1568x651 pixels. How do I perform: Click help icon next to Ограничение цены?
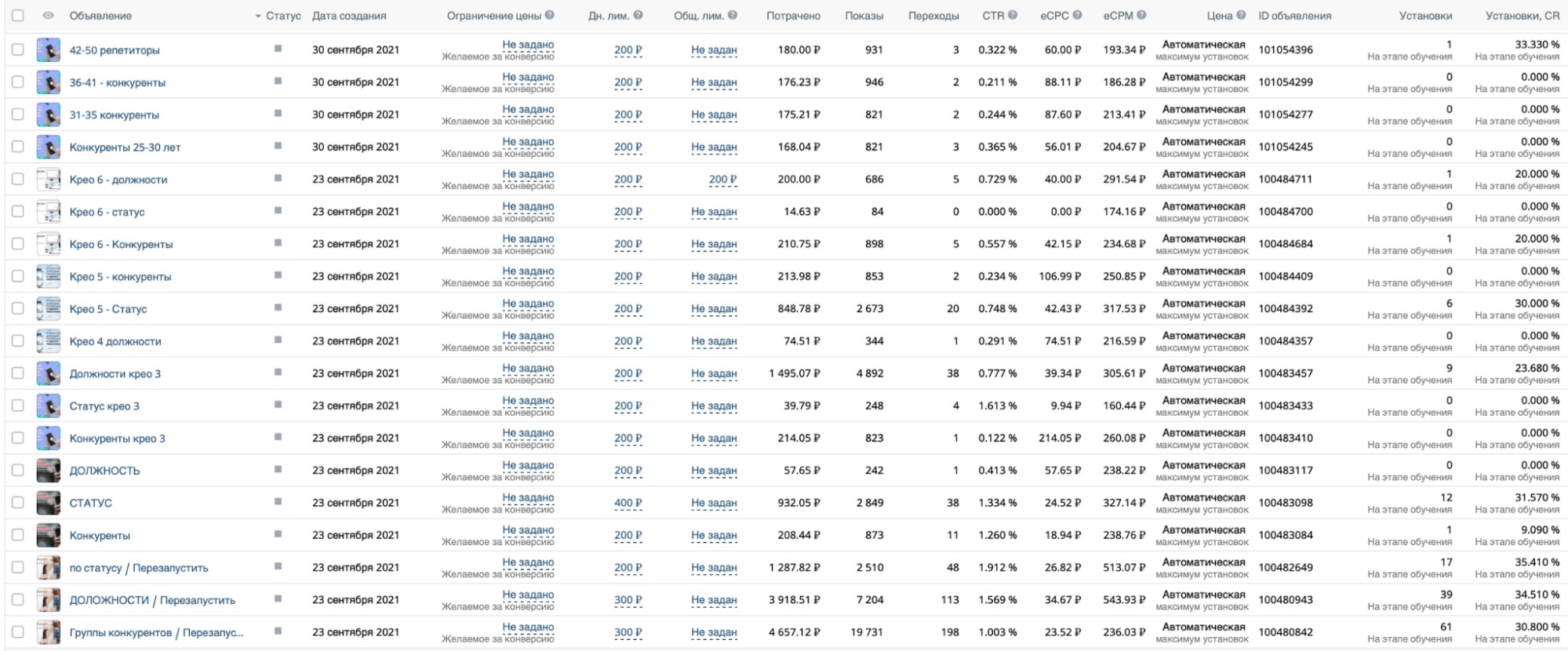tap(549, 15)
